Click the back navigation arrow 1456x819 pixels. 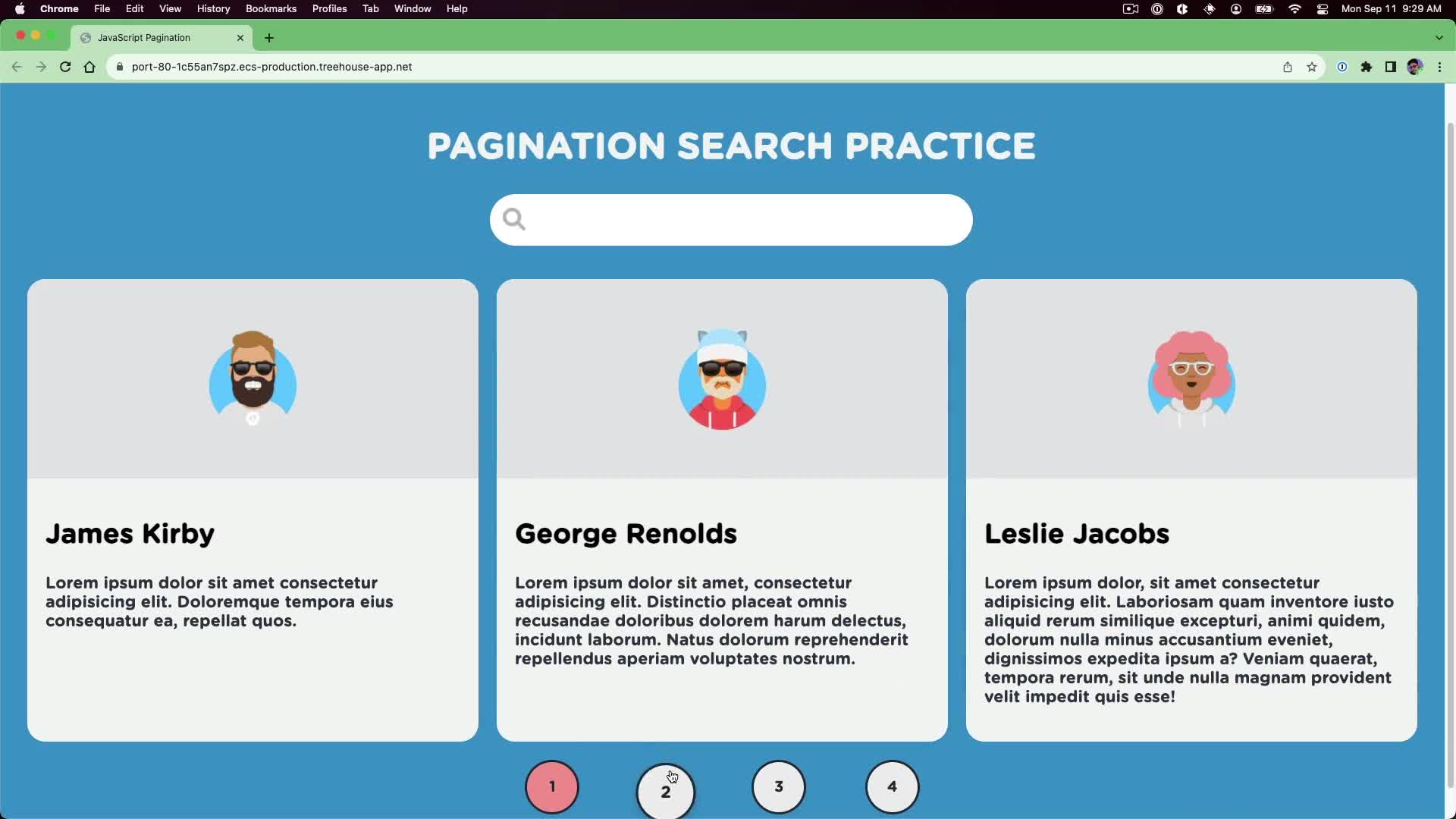pos(17,67)
